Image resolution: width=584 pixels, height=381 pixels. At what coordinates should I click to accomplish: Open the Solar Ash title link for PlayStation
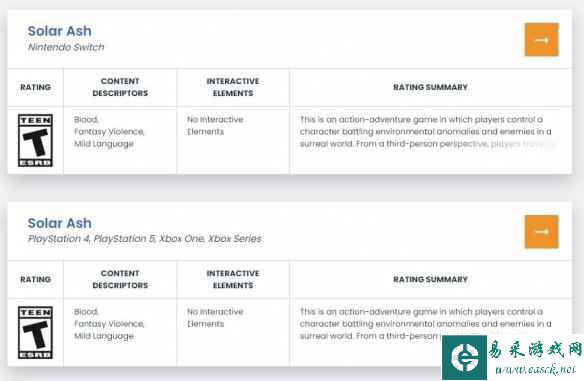pos(60,223)
